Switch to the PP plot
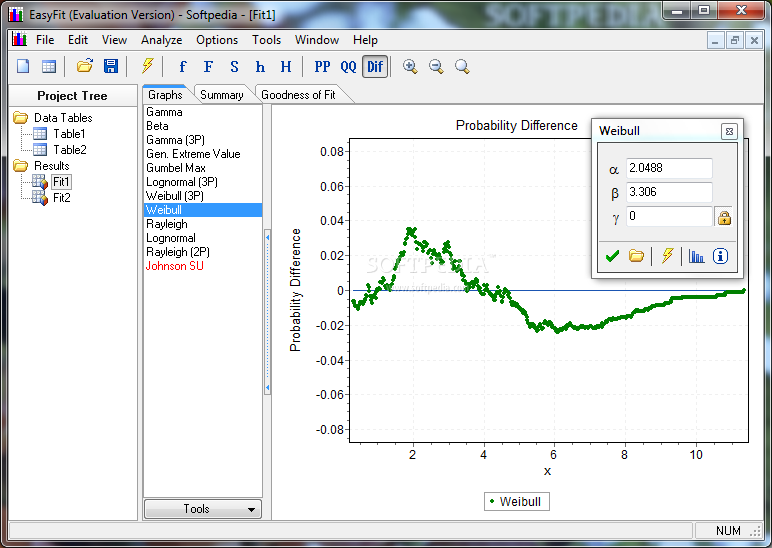 322,66
